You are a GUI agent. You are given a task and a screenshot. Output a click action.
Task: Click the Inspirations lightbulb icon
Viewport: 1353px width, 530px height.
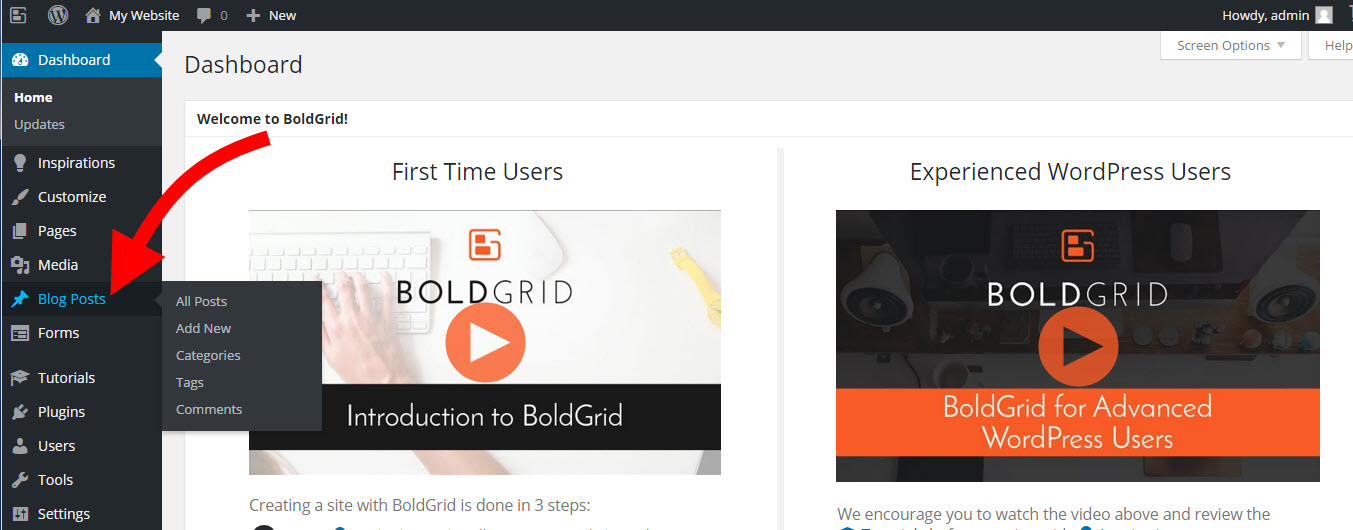(x=20, y=163)
